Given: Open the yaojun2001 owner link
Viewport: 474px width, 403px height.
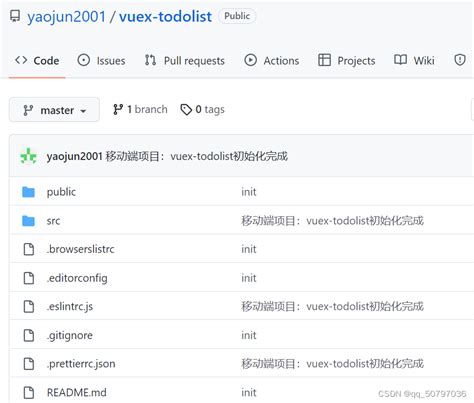Looking at the screenshot, I should [x=66, y=16].
